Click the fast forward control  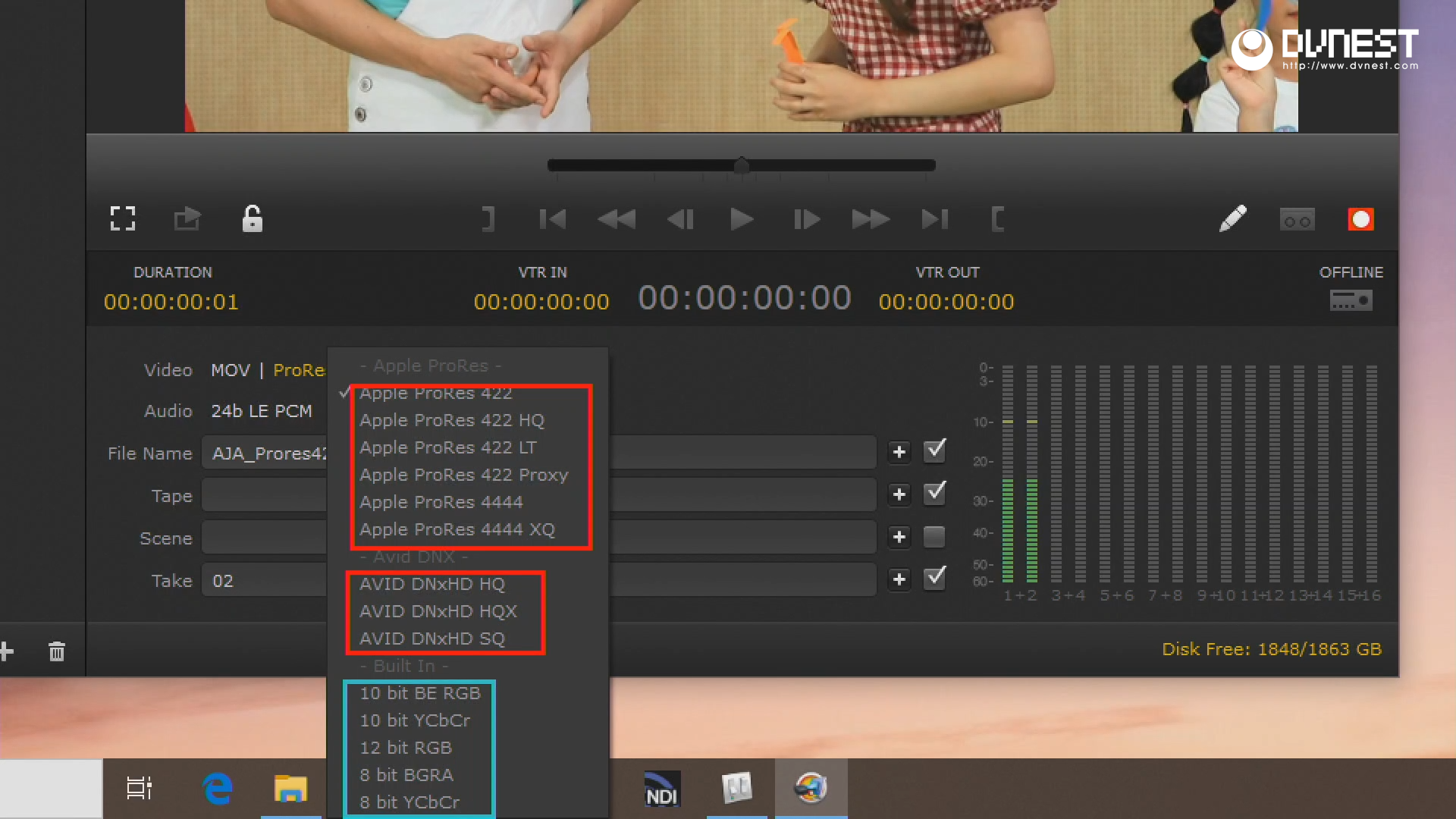point(870,220)
